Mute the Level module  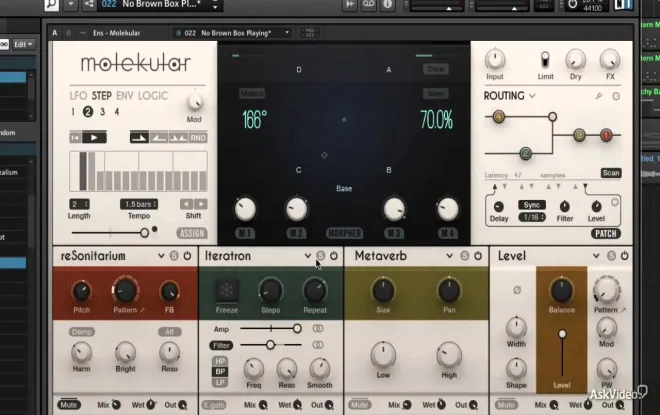tap(506, 405)
